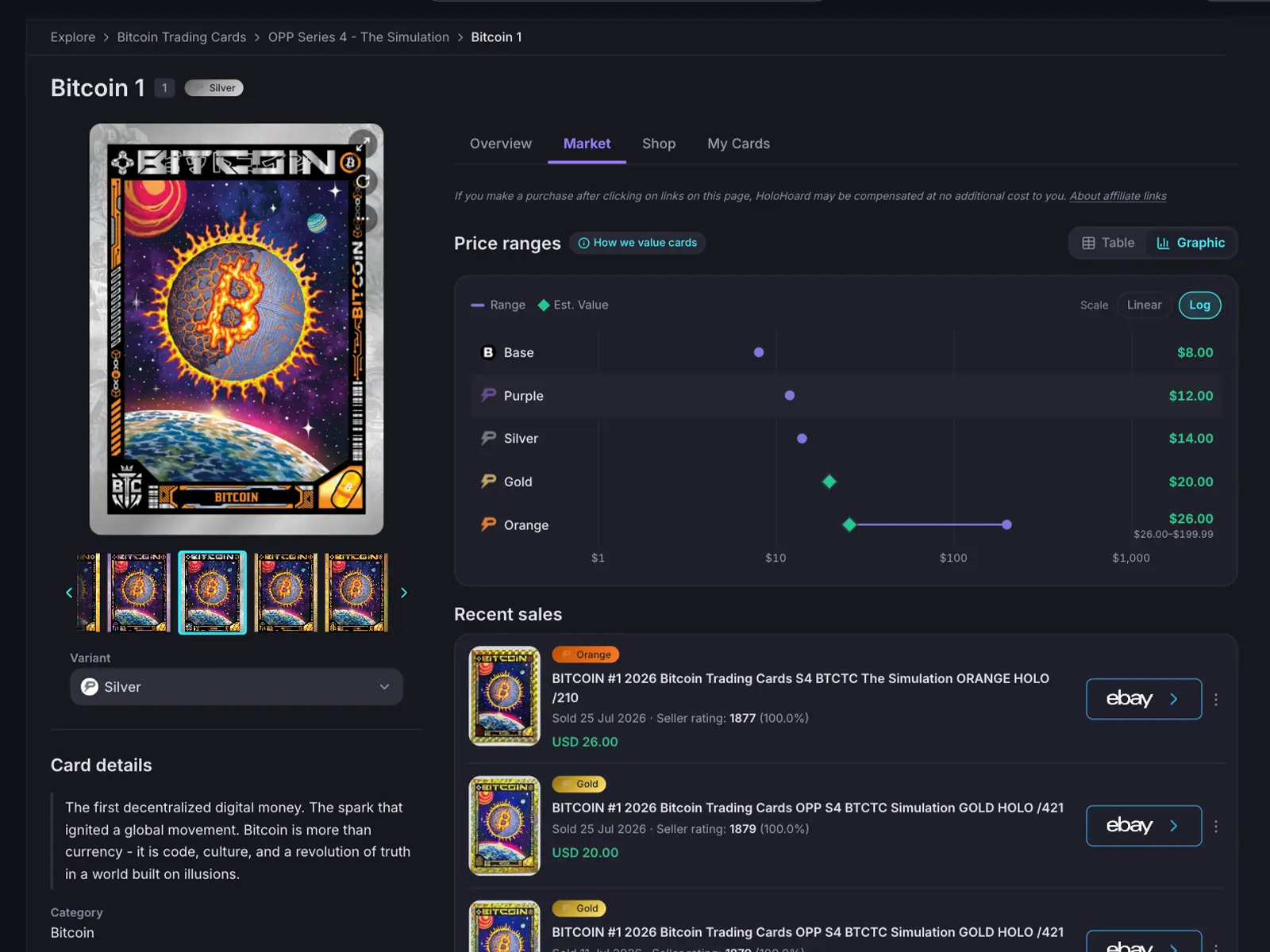1270x952 pixels.
Task: Click the info icon beside How we value cards
Action: 583,243
